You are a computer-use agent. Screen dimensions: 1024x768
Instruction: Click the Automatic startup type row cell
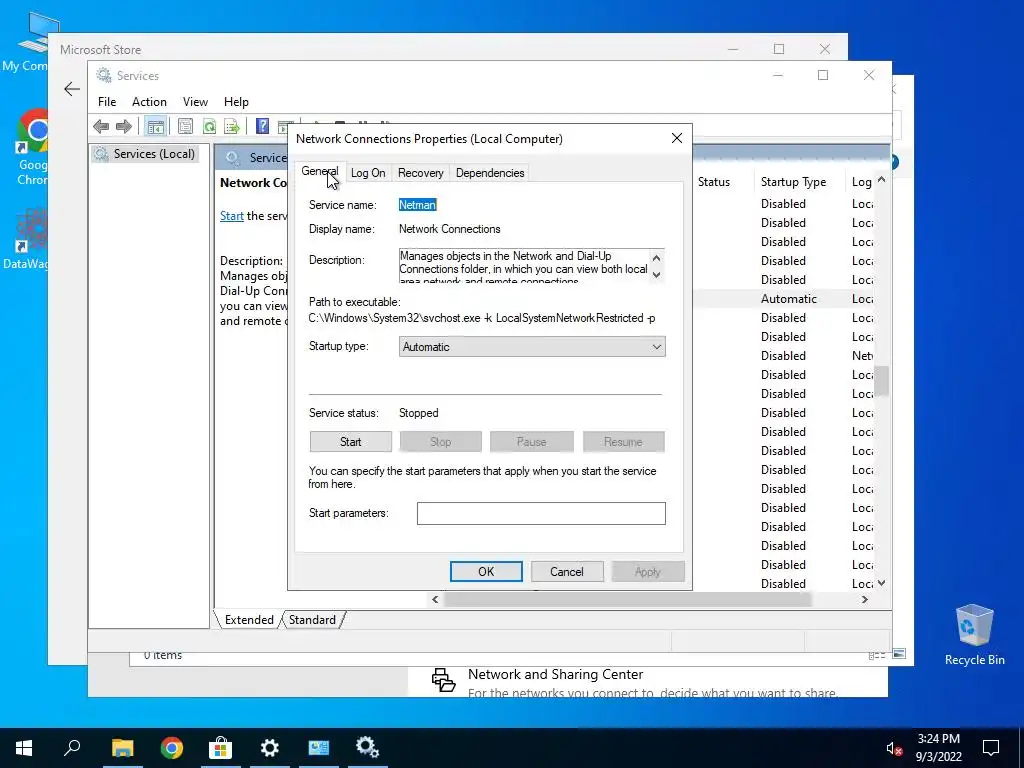pos(789,299)
